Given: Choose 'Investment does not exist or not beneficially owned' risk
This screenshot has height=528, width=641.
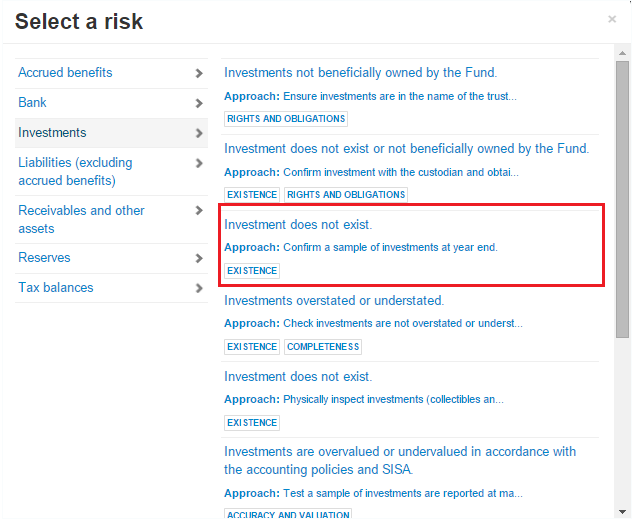Looking at the screenshot, I should point(406,149).
